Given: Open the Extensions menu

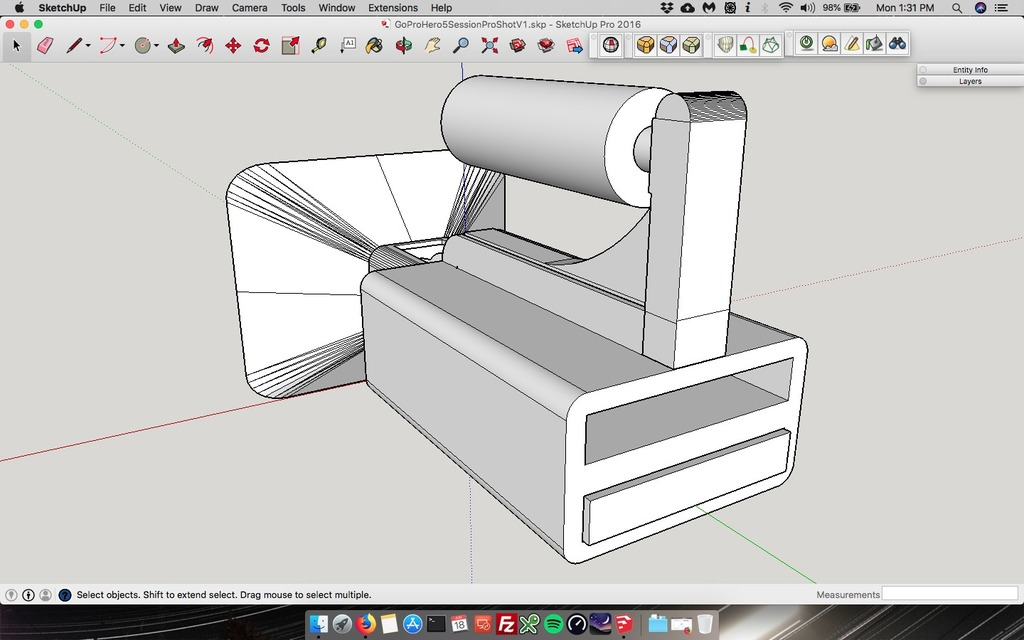Looking at the screenshot, I should pyautogui.click(x=392, y=8).
